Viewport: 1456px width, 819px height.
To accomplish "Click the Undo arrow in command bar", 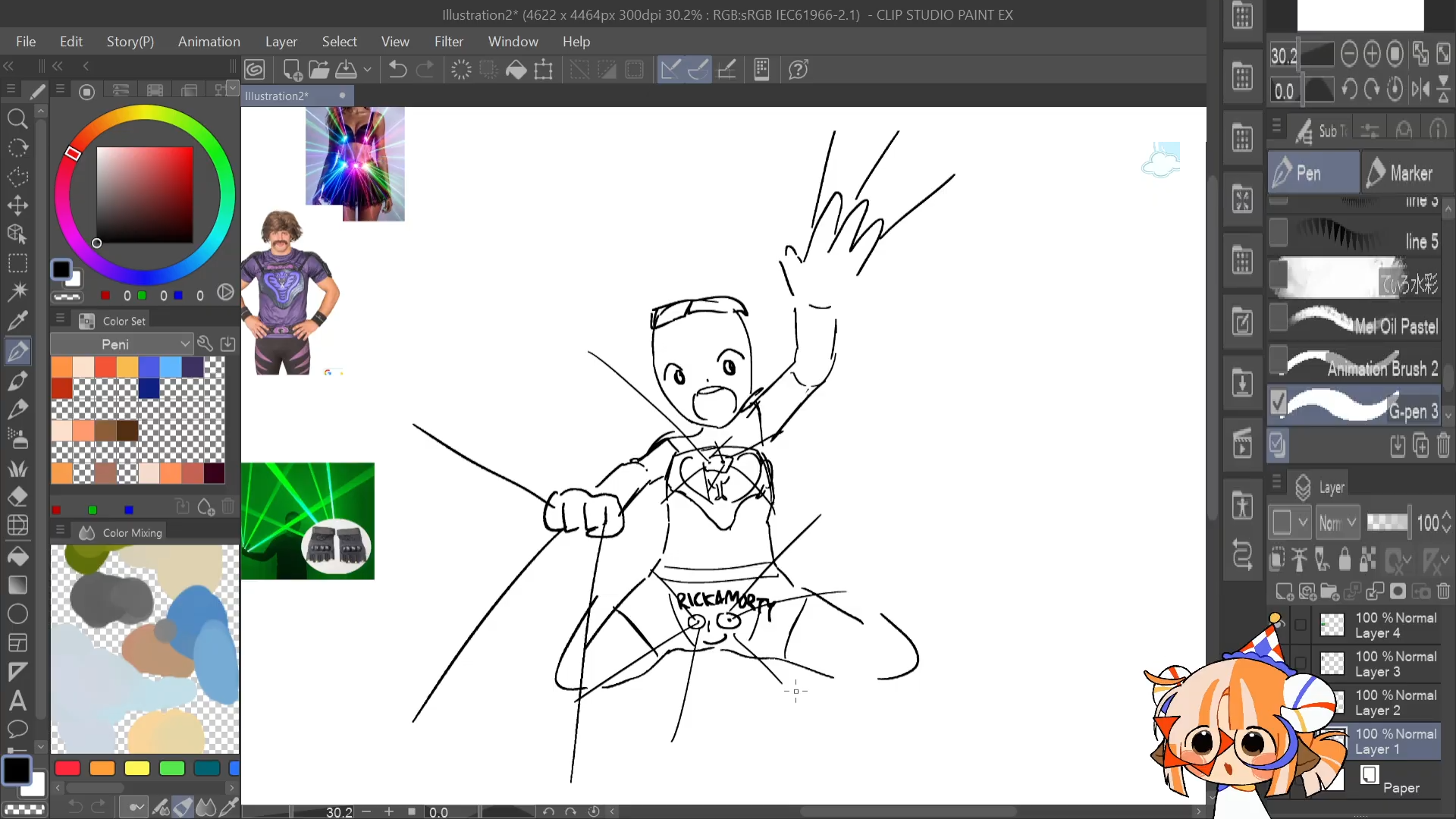I will [397, 70].
